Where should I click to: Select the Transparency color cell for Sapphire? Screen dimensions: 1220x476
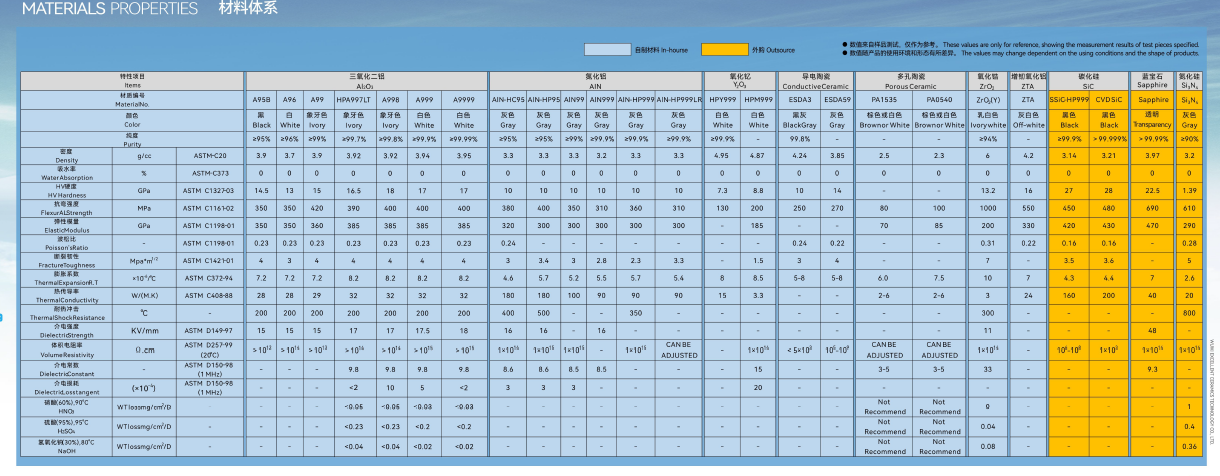[1154, 119]
